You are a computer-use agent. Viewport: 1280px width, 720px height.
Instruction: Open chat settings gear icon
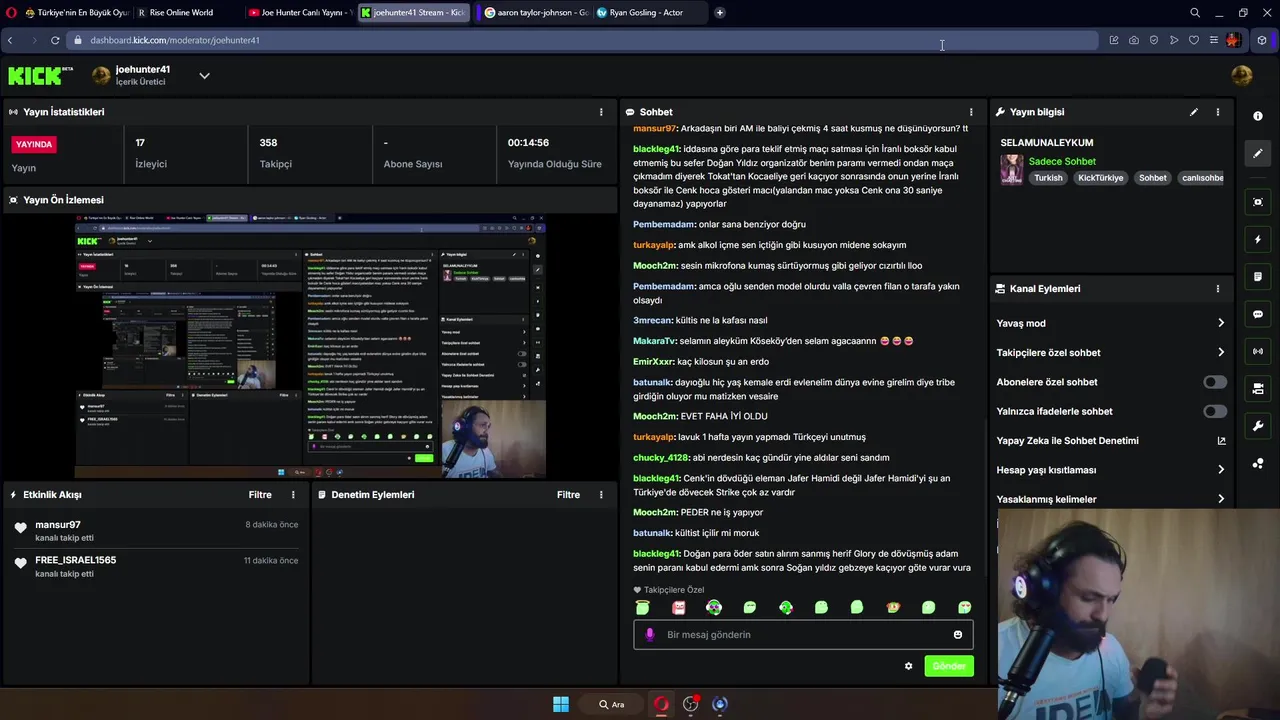[908, 666]
